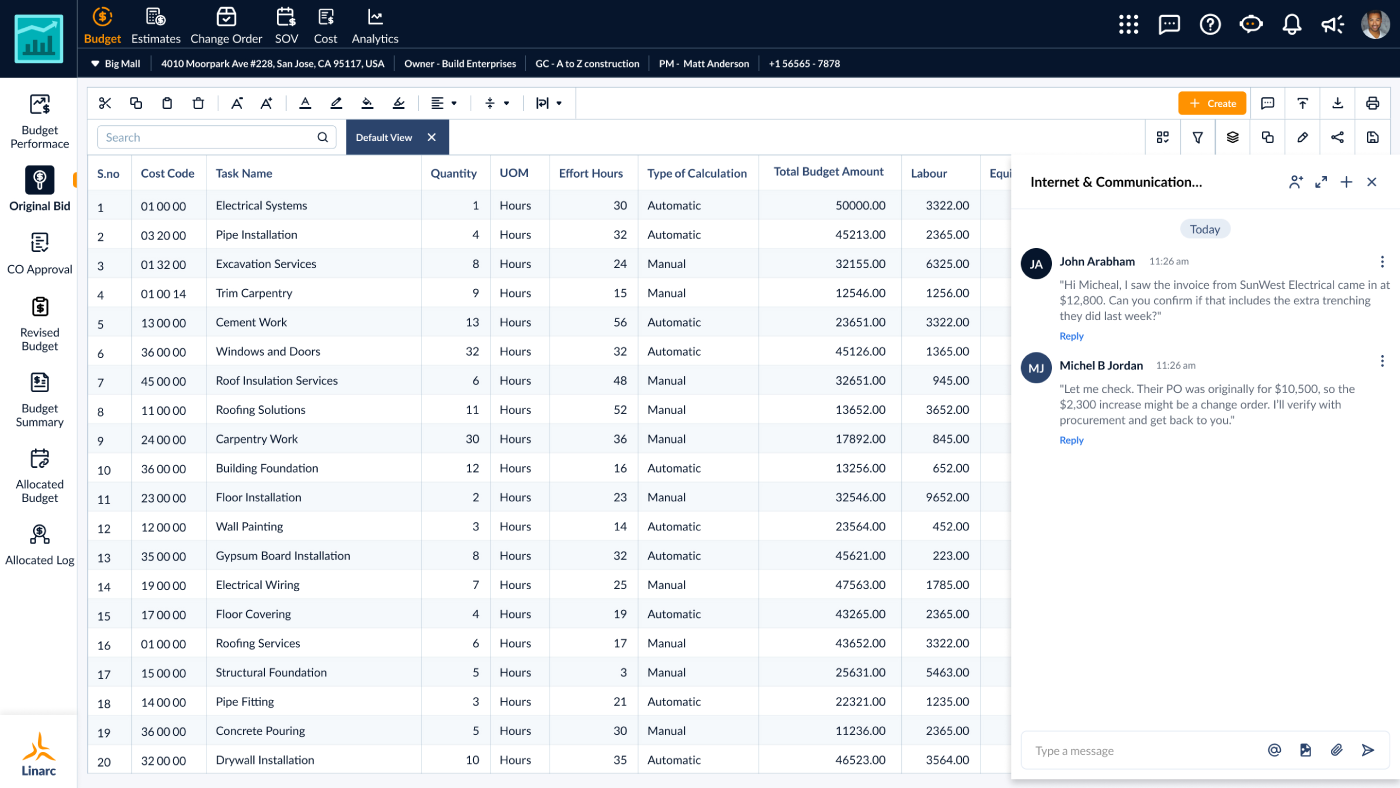The height and width of the screenshot is (788, 1400).
Task: Open the layers/grouping icon next to filter
Action: (x=1232, y=137)
